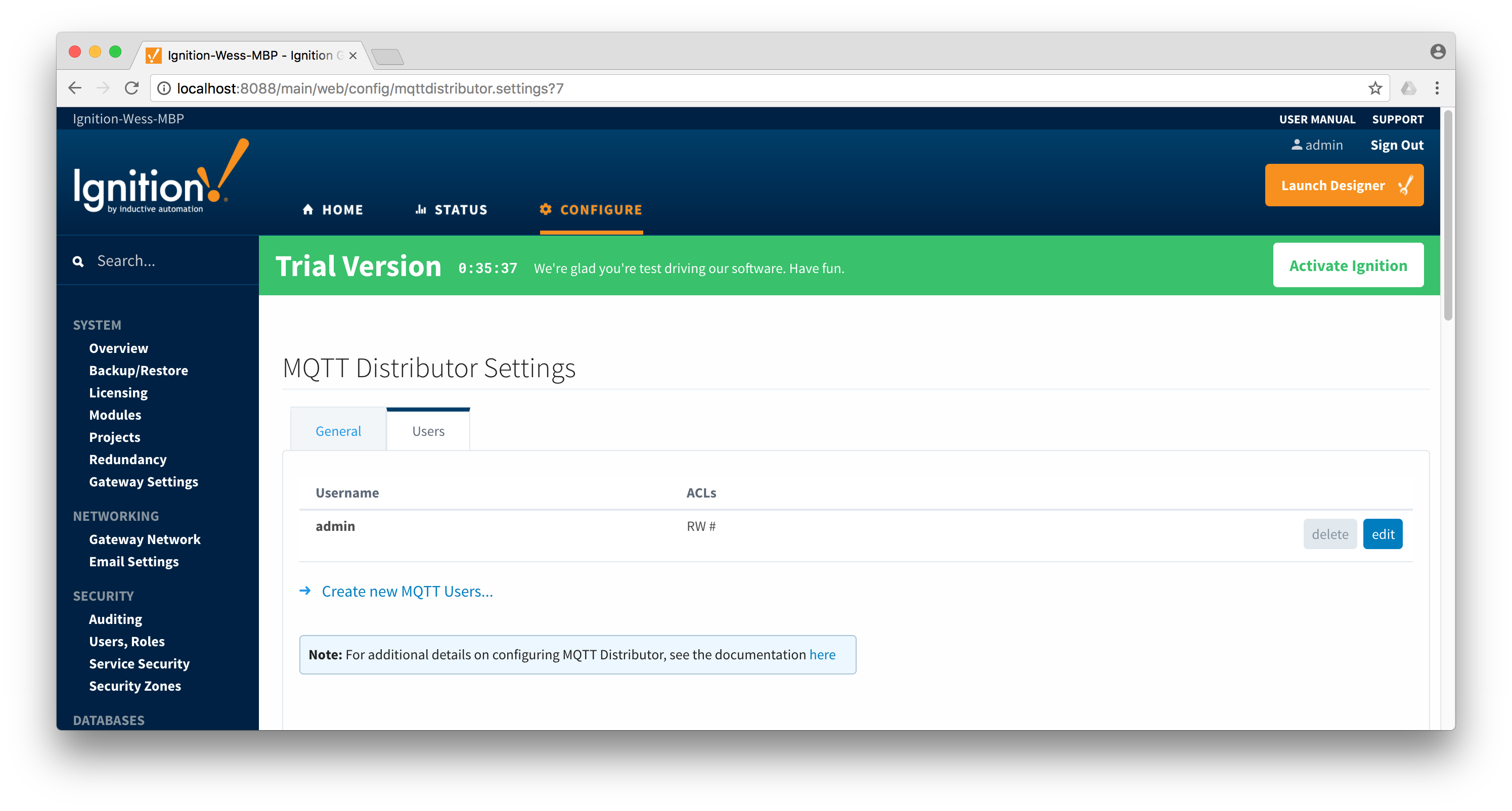The image size is (1512, 811).
Task: Open the STATUS section
Action: [451, 209]
